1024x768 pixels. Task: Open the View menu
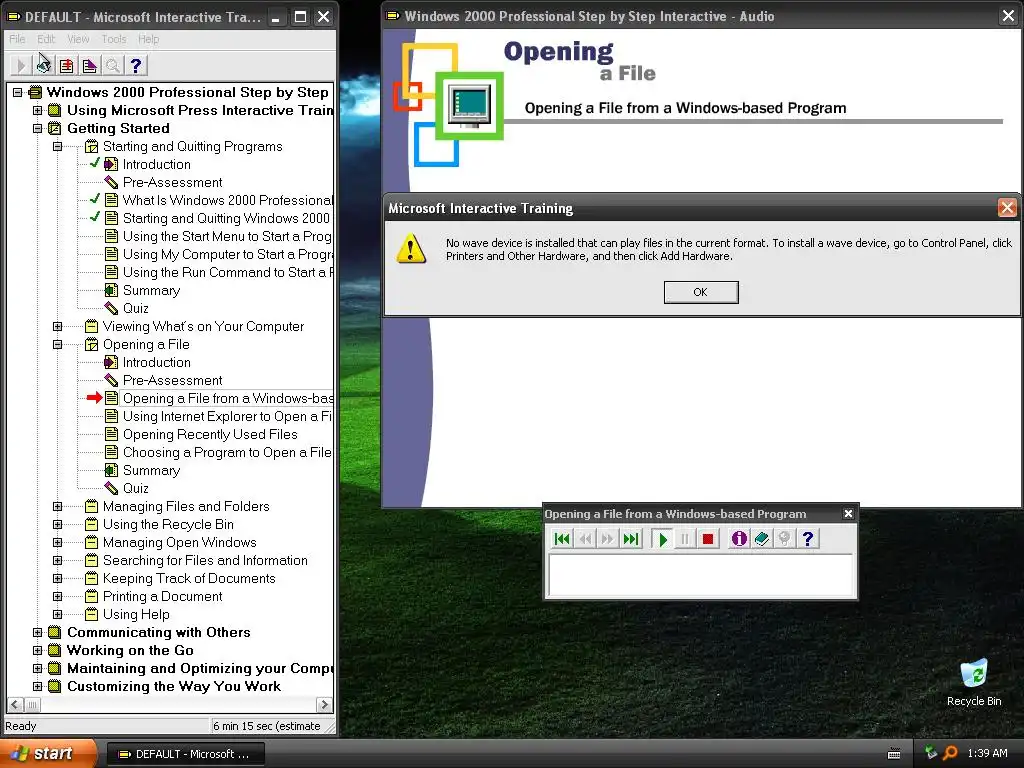[x=78, y=39]
